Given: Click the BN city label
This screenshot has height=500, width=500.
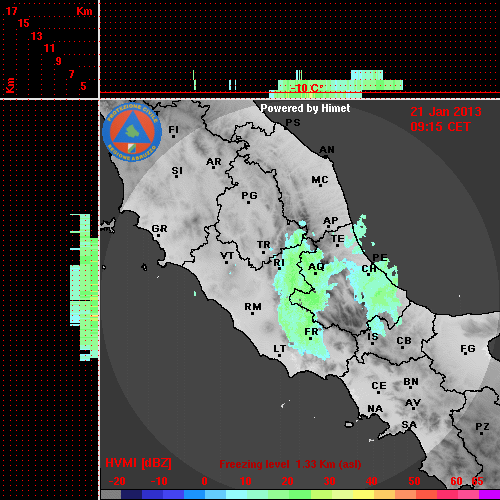Looking at the screenshot, I should [x=411, y=382].
